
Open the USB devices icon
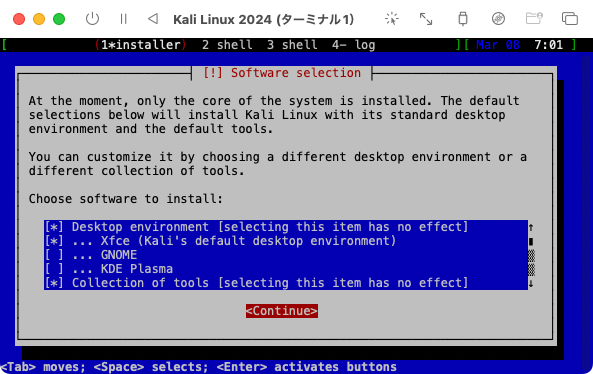[463, 19]
